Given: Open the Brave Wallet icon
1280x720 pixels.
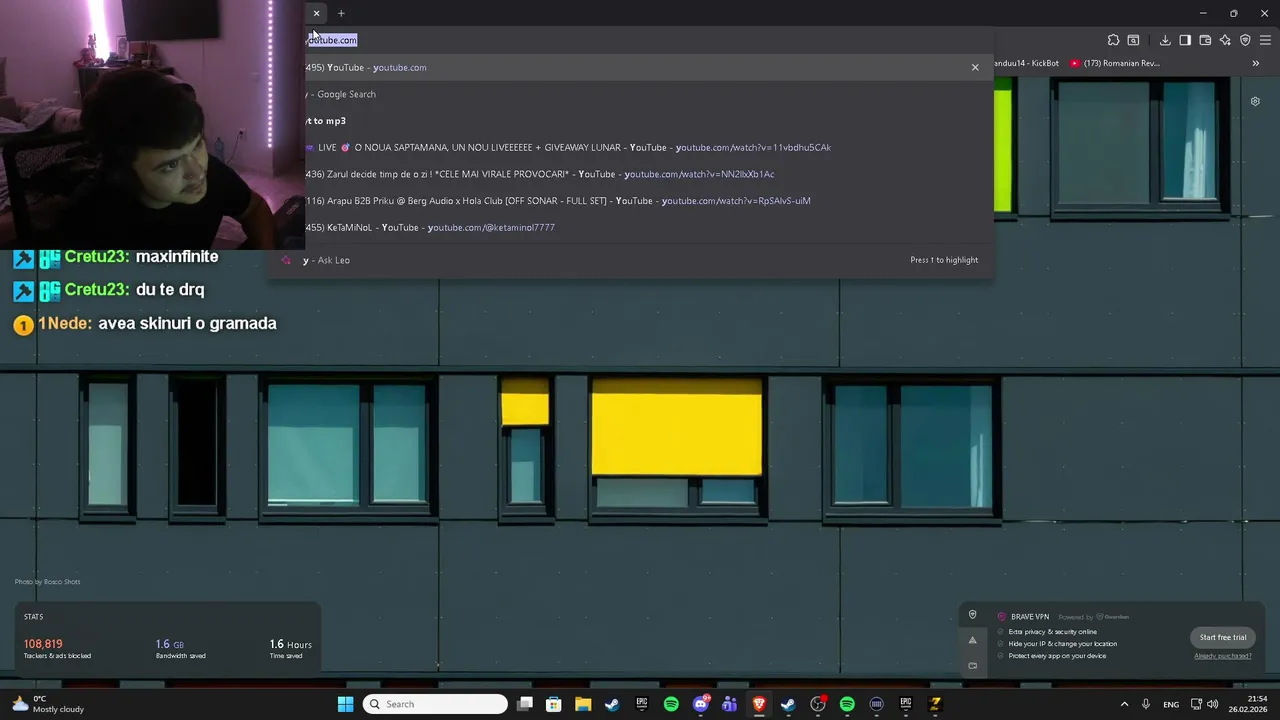Looking at the screenshot, I should coord(1205,40).
